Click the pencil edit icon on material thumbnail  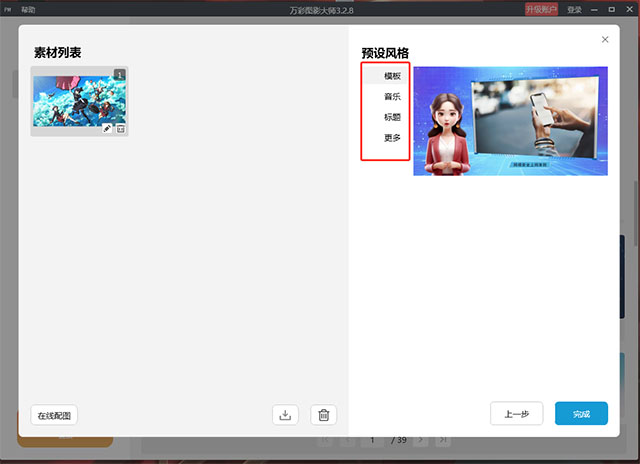pyautogui.click(x=107, y=129)
